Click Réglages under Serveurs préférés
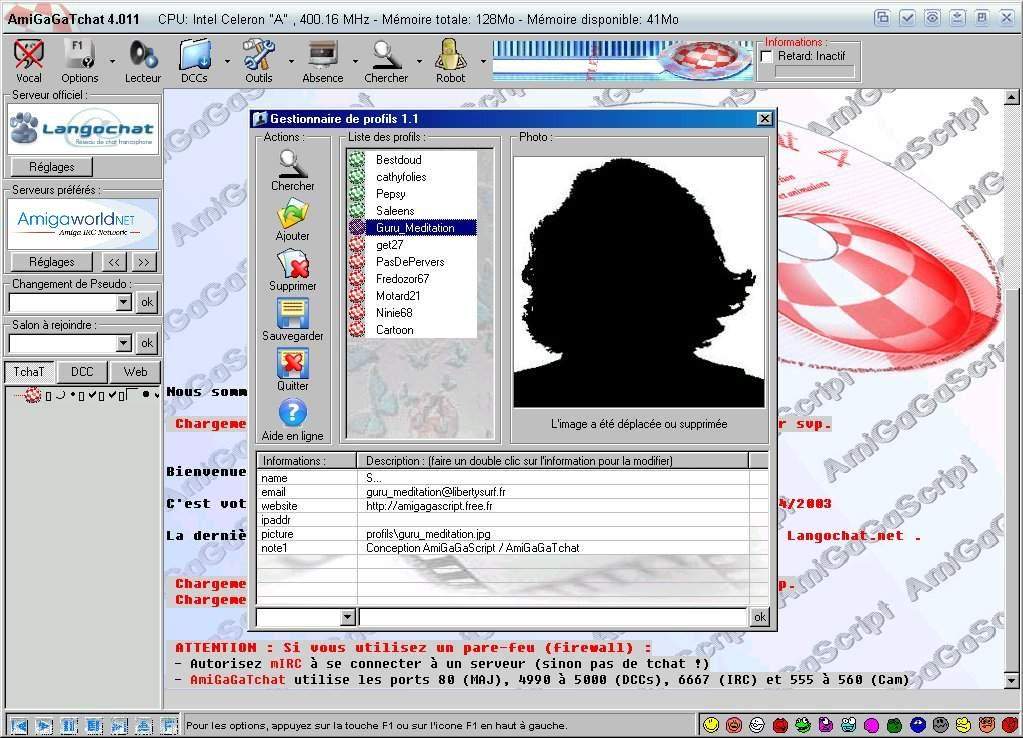The height and width of the screenshot is (738, 1023). point(52,262)
